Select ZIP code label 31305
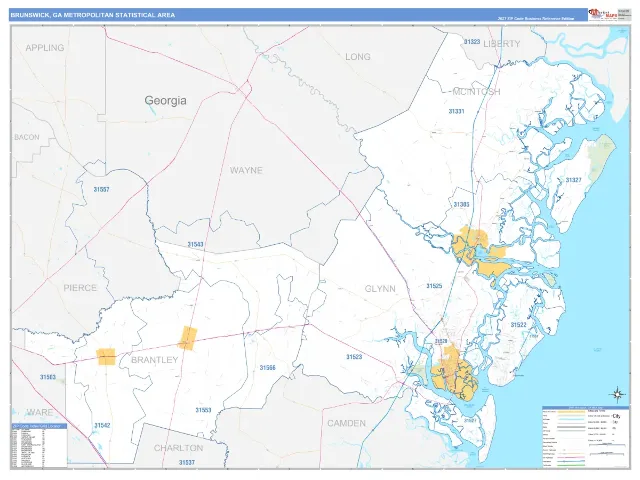Viewport: 640px width, 480px height. click(461, 204)
